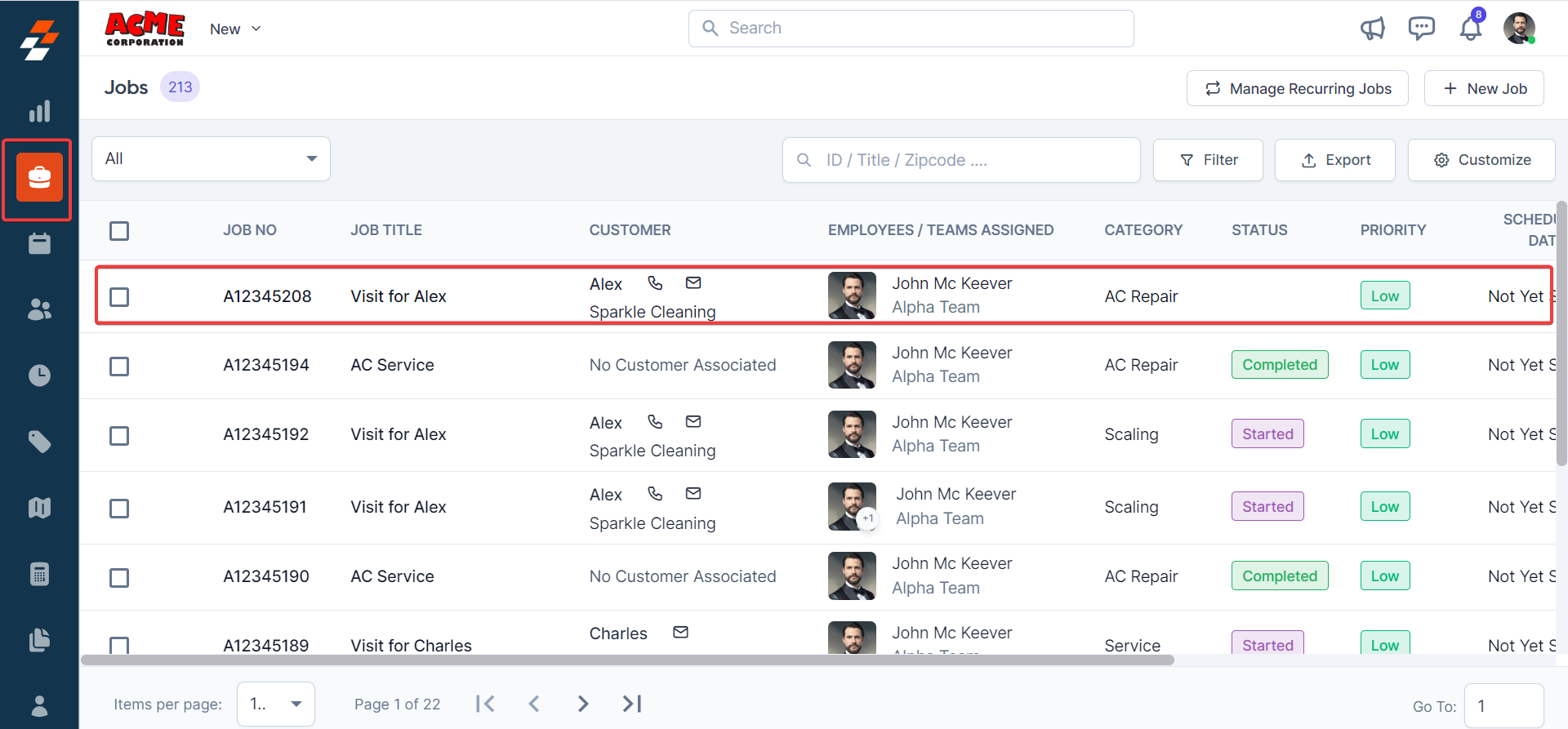Click the STATUS column header
The width and height of the screenshot is (1568, 729).
click(1259, 230)
